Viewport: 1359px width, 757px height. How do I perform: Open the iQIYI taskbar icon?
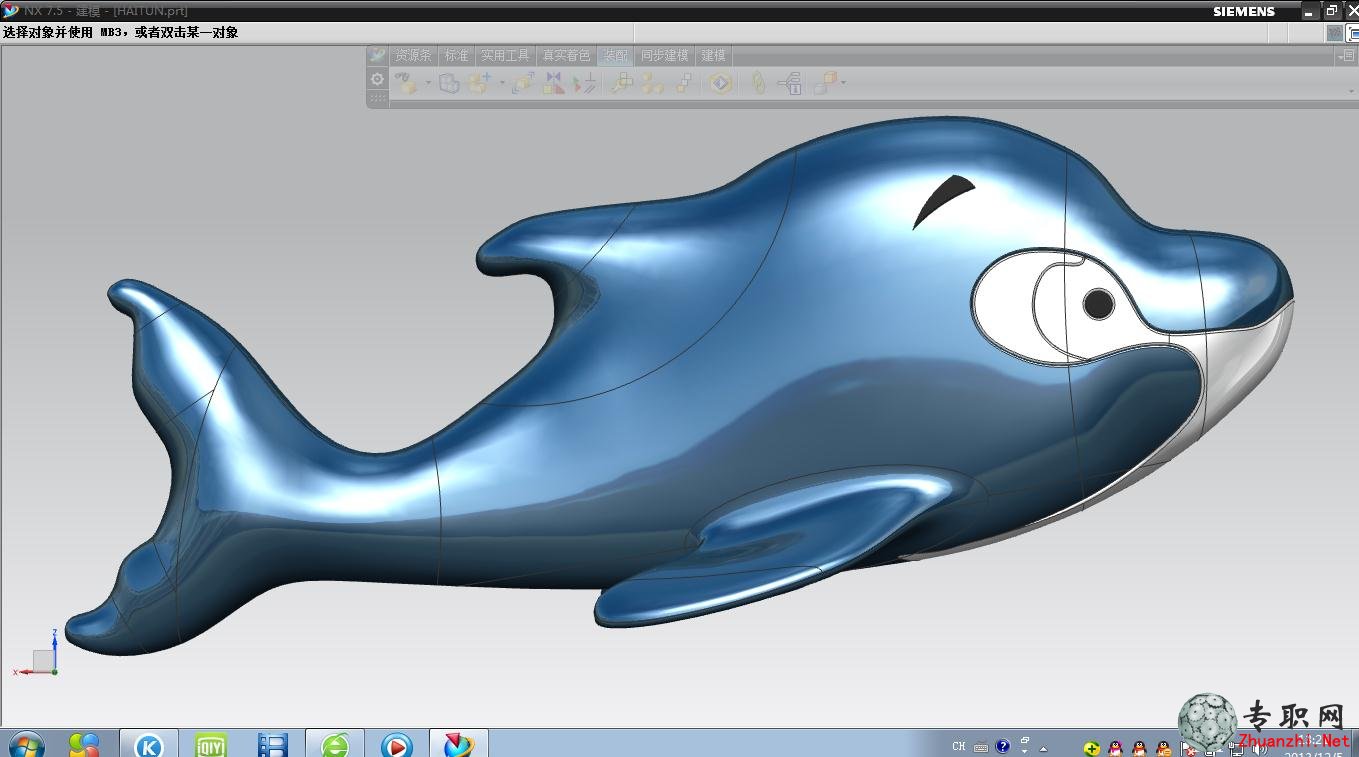click(x=210, y=744)
